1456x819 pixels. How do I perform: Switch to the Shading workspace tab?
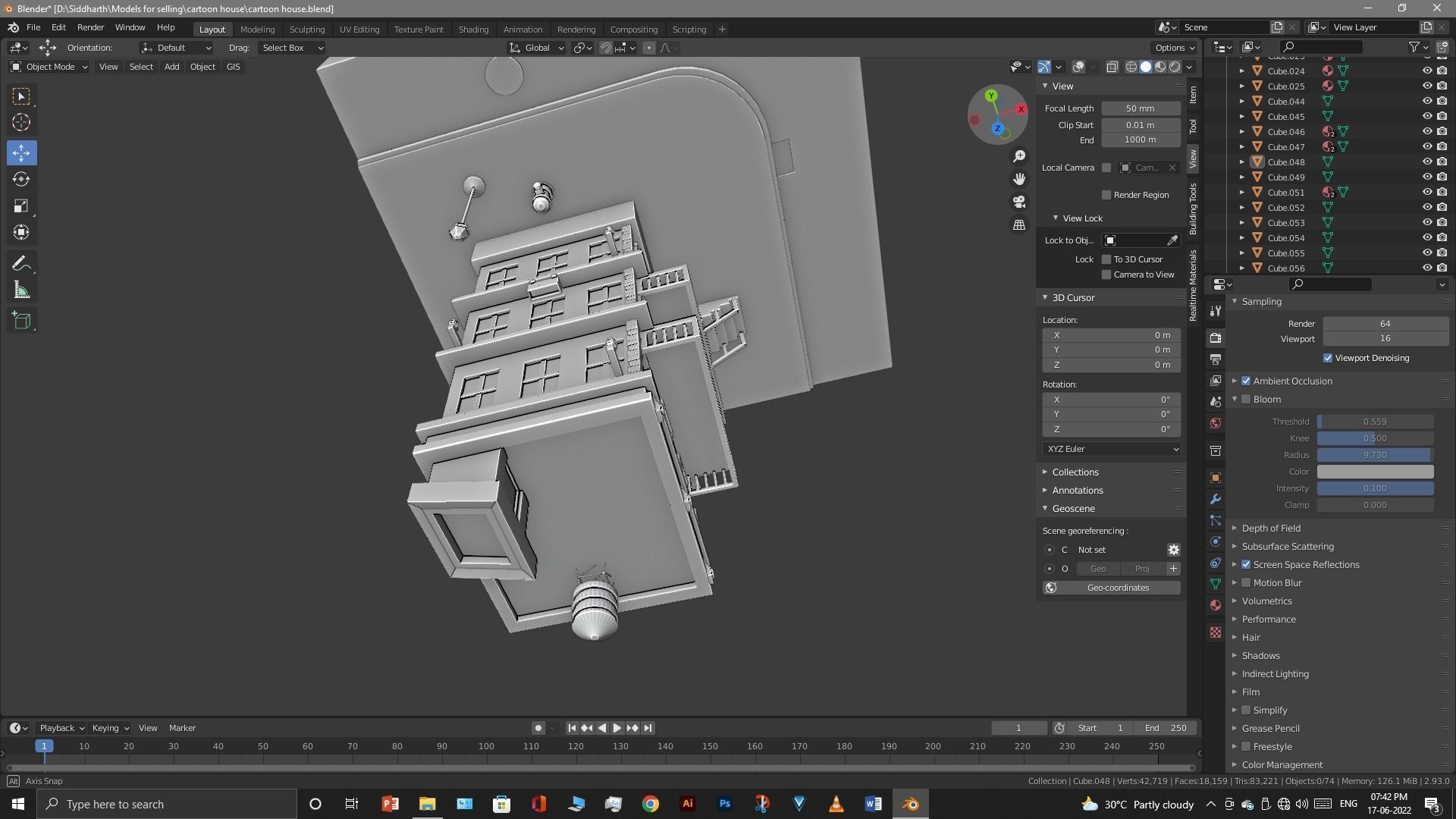coord(473,30)
